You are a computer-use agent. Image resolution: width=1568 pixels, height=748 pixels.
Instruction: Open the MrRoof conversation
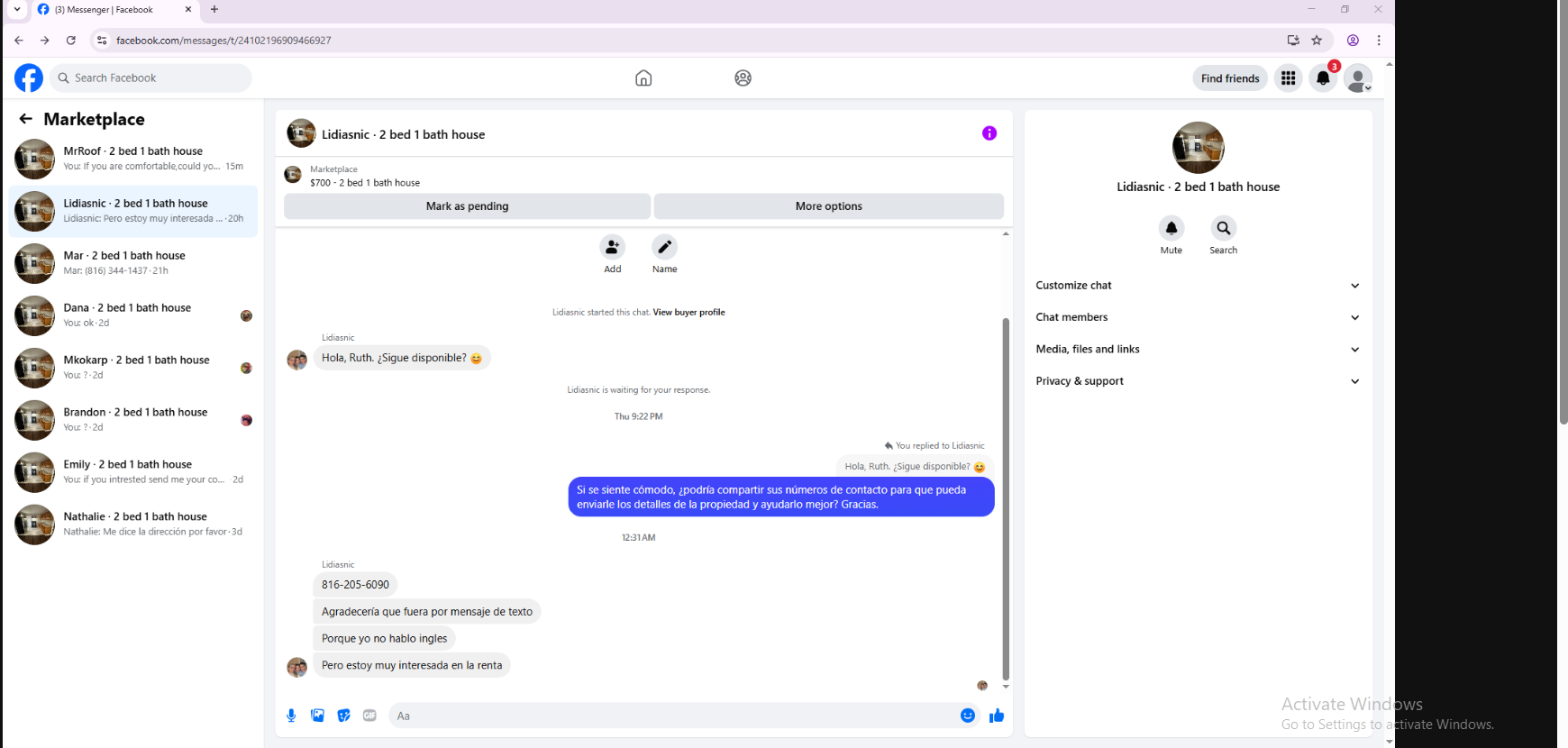[133, 160]
